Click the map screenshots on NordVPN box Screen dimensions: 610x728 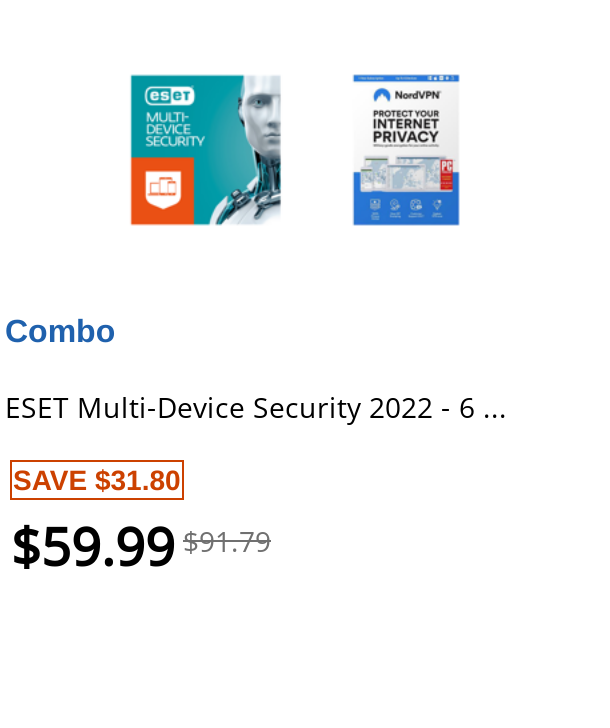click(x=400, y=174)
